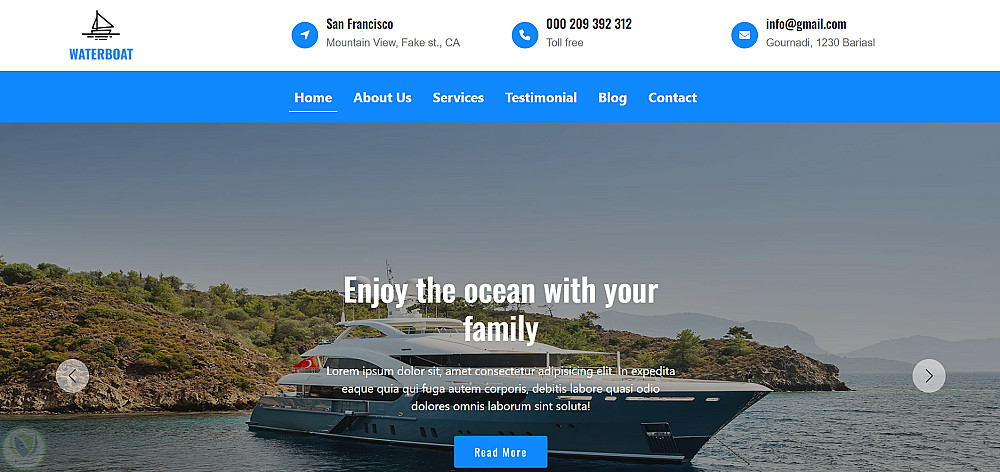1000x472 pixels.
Task: Open the Home menu item
Action: [313, 98]
